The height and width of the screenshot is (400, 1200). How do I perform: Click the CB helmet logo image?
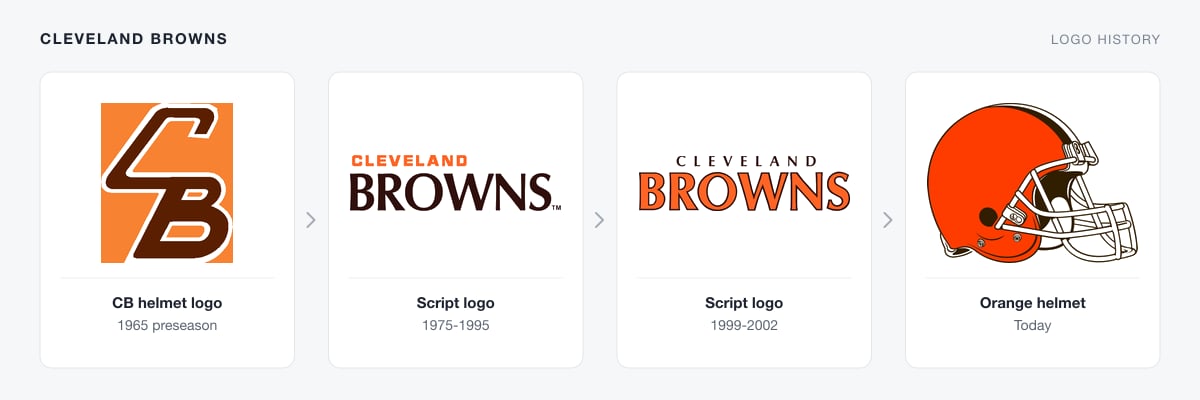tap(167, 183)
